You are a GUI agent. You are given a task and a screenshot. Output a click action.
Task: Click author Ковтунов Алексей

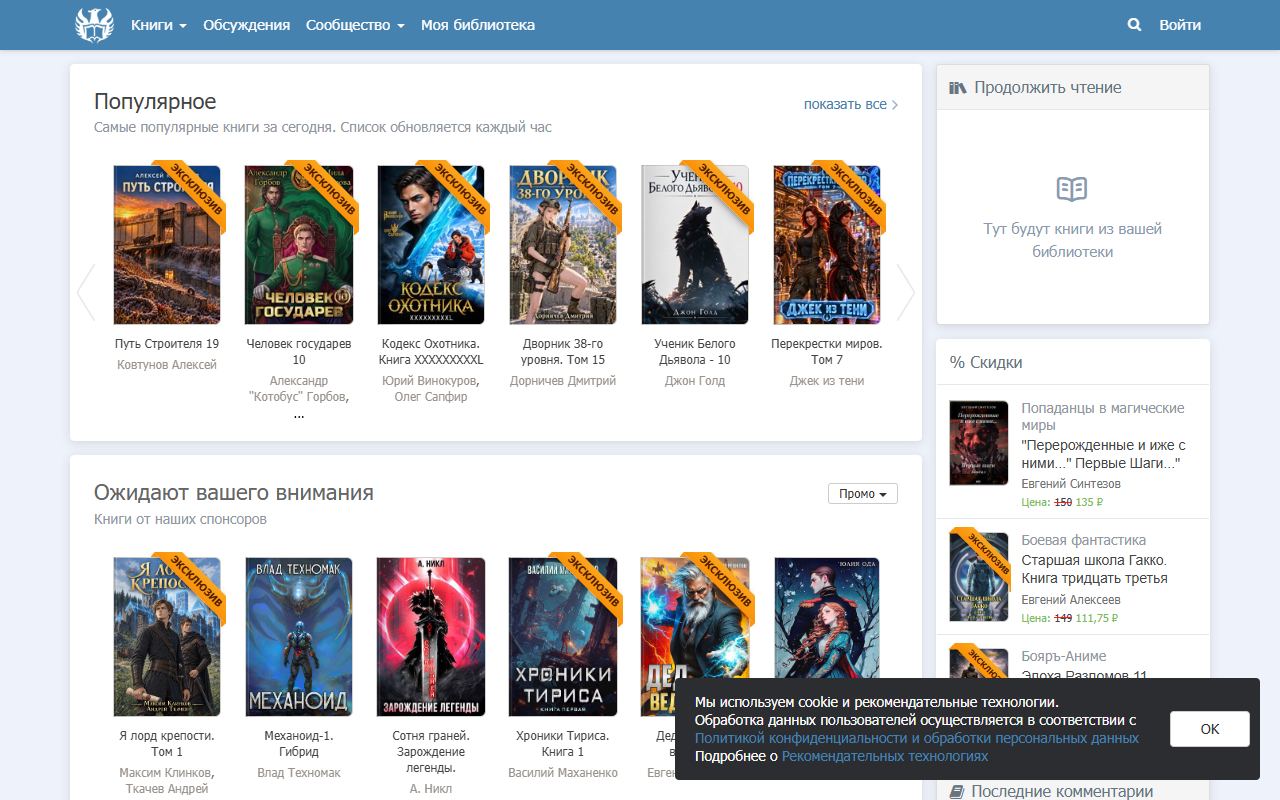pyautogui.click(x=167, y=365)
